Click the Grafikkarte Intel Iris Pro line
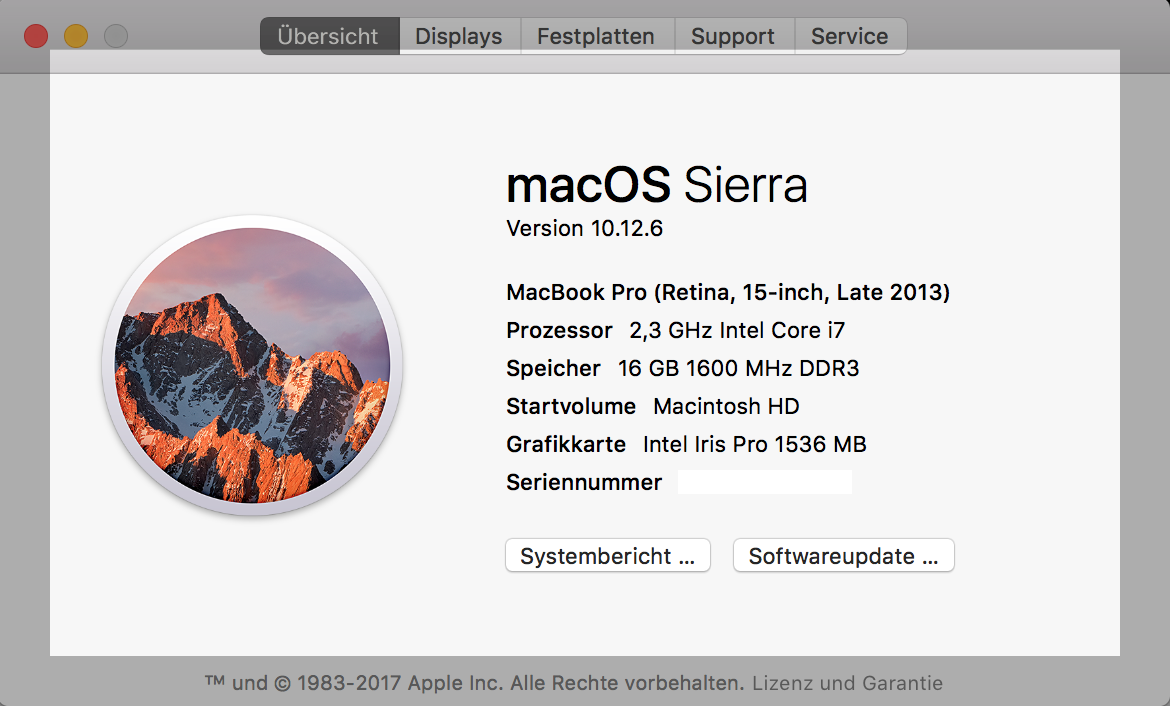Screen dimensions: 1170x706 coord(686,445)
